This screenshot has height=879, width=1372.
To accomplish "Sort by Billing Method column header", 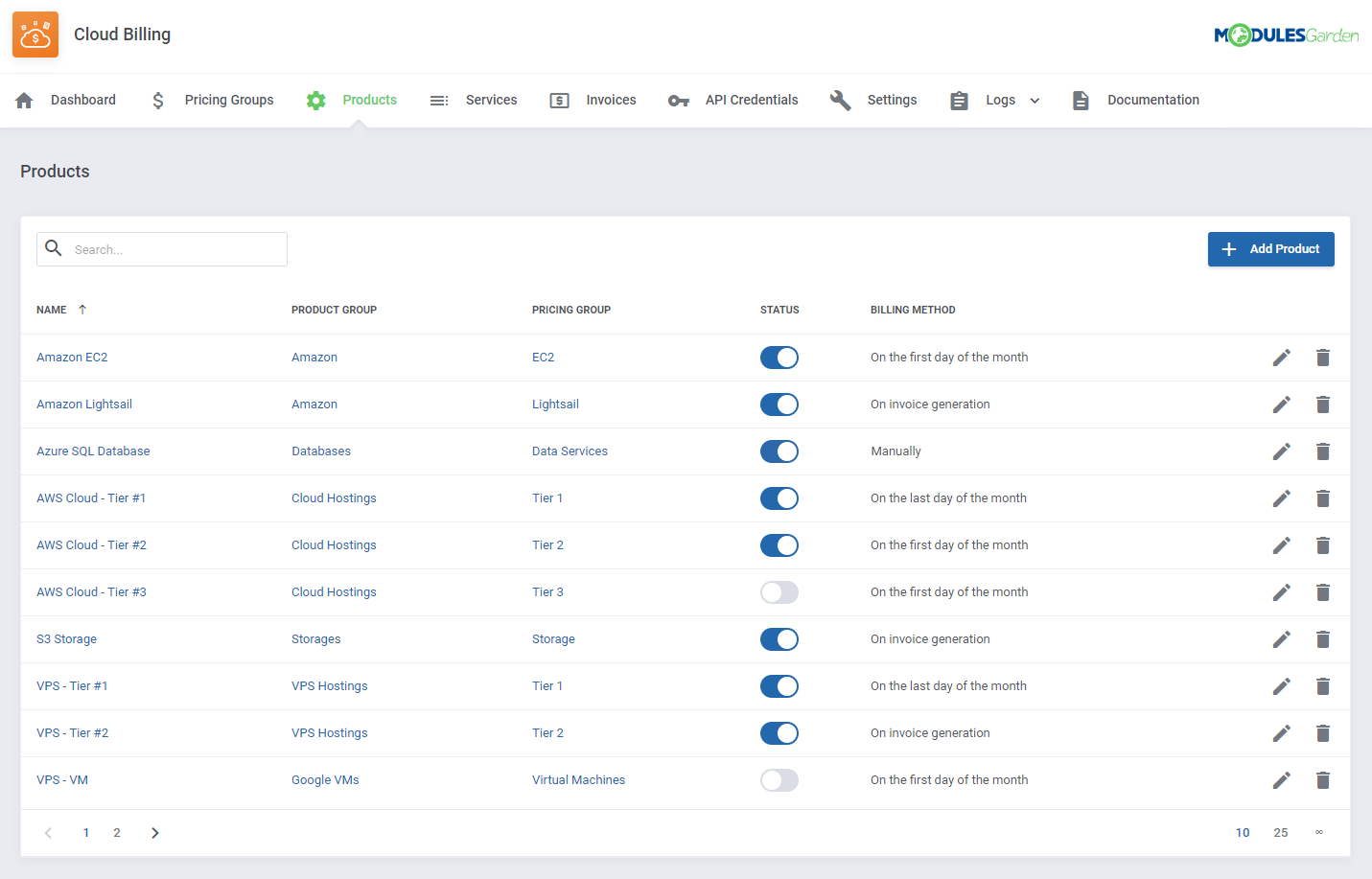I will (x=913, y=310).
